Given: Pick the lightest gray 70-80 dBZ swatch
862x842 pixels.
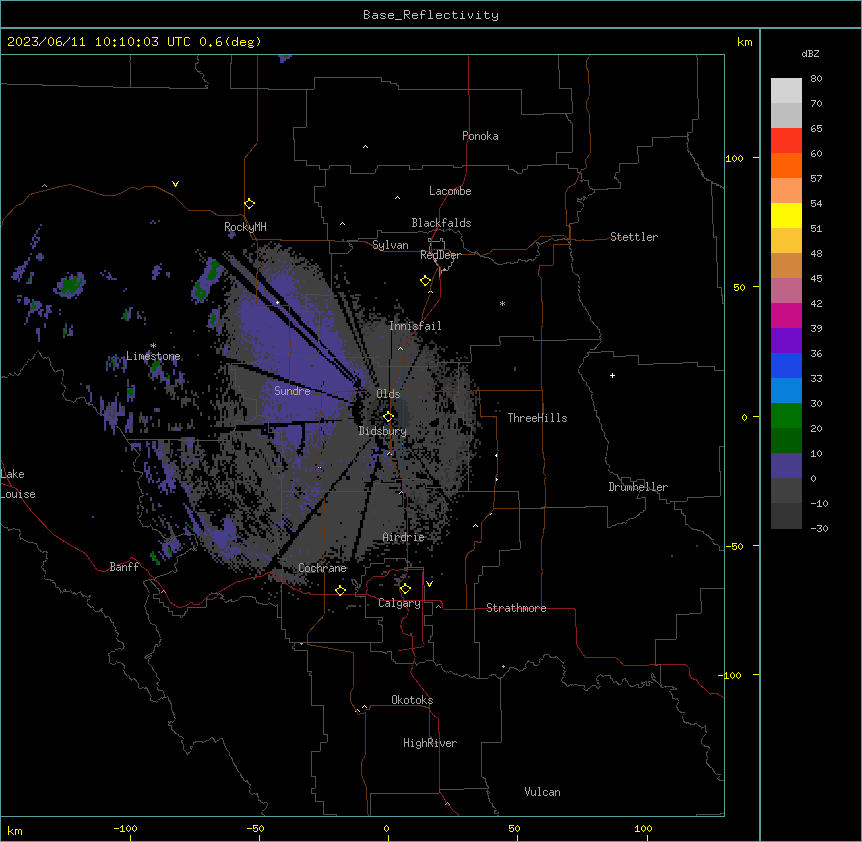Looking at the screenshot, I should tap(786, 90).
